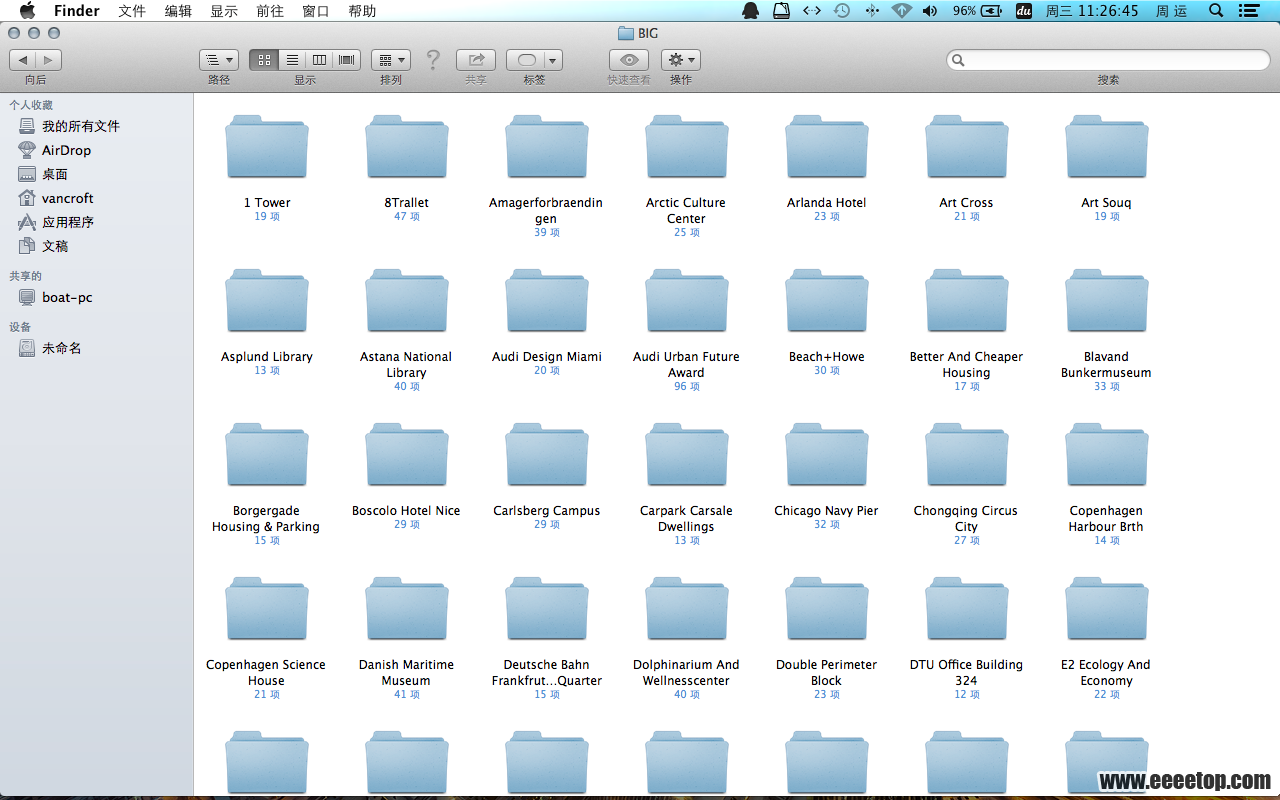Click the BIG folder title icon
This screenshot has height=800, width=1280.
626,33
